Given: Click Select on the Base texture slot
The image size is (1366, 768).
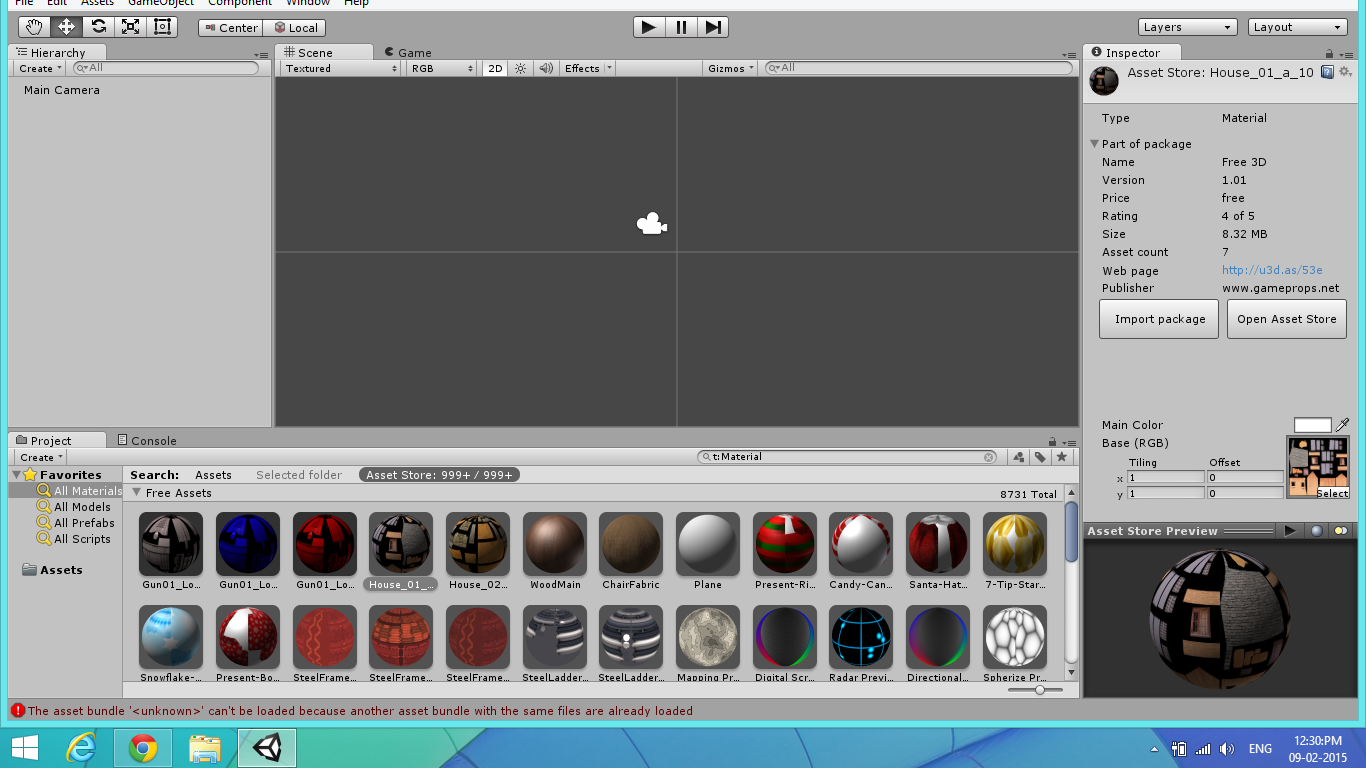Looking at the screenshot, I should tap(1332, 493).
